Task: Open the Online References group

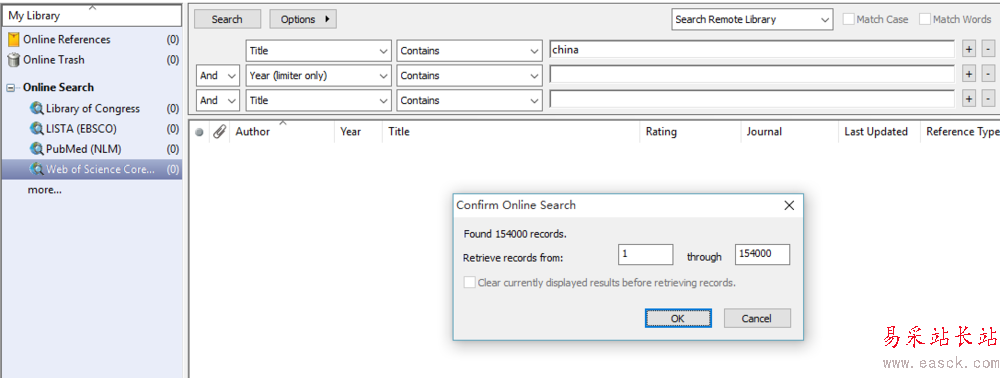Action: [x=91, y=40]
